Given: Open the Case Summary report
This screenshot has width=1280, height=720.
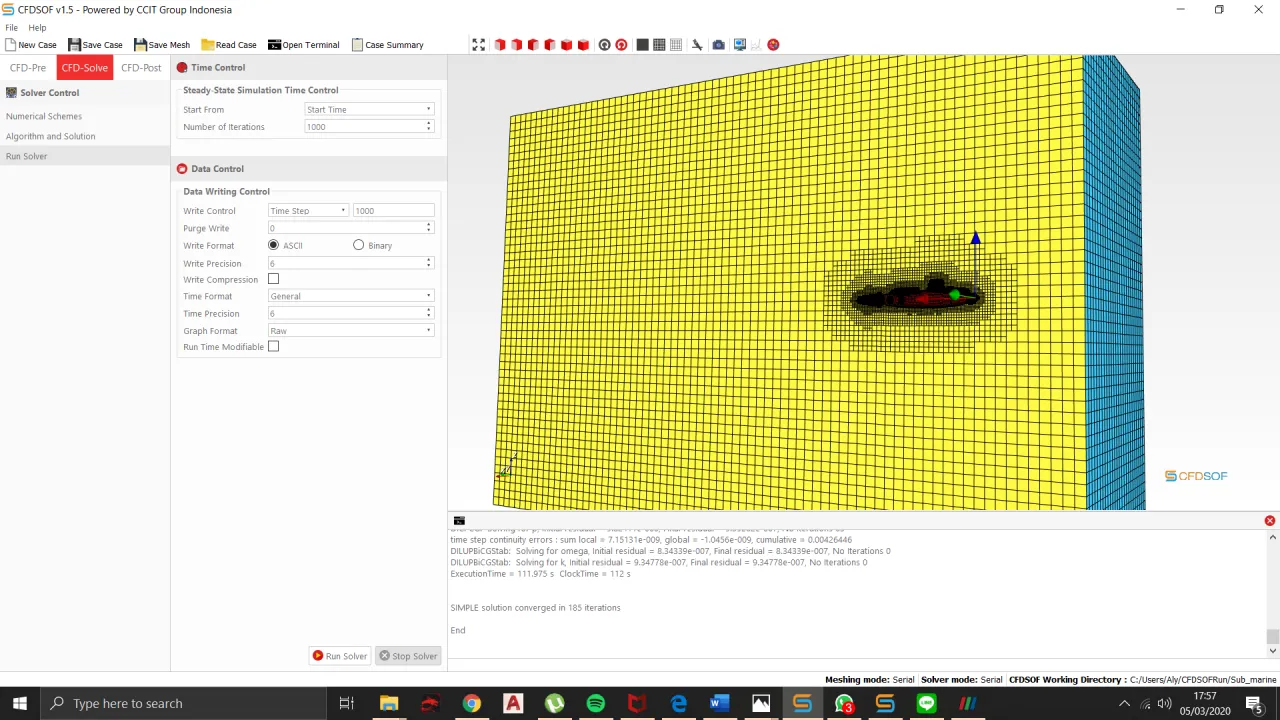Looking at the screenshot, I should click(387, 45).
